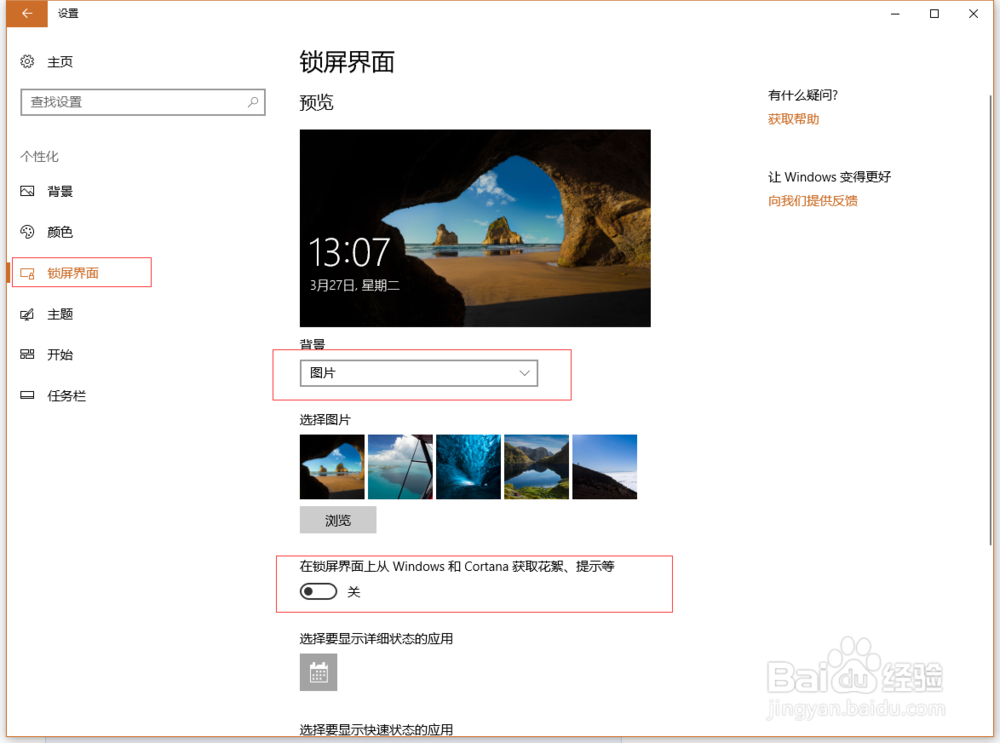This screenshot has height=743, width=1000.
Task: Click the Colors palette icon
Action: (27, 232)
